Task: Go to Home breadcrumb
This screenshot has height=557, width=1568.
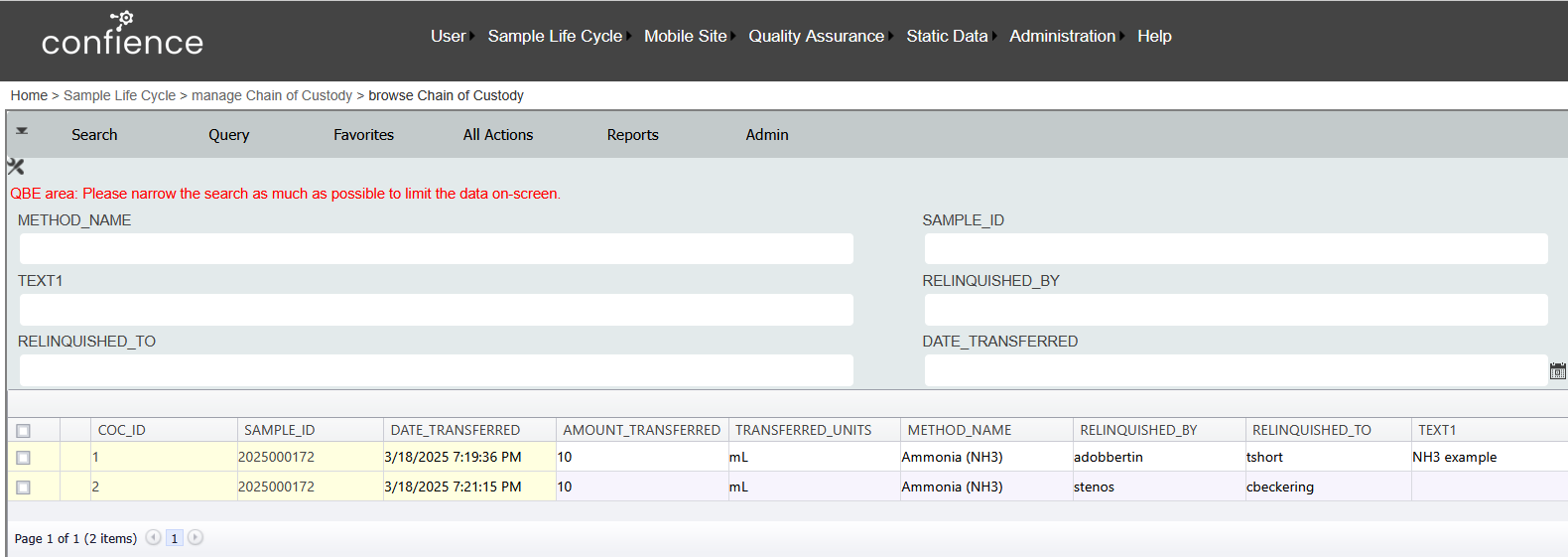Action: tap(29, 95)
